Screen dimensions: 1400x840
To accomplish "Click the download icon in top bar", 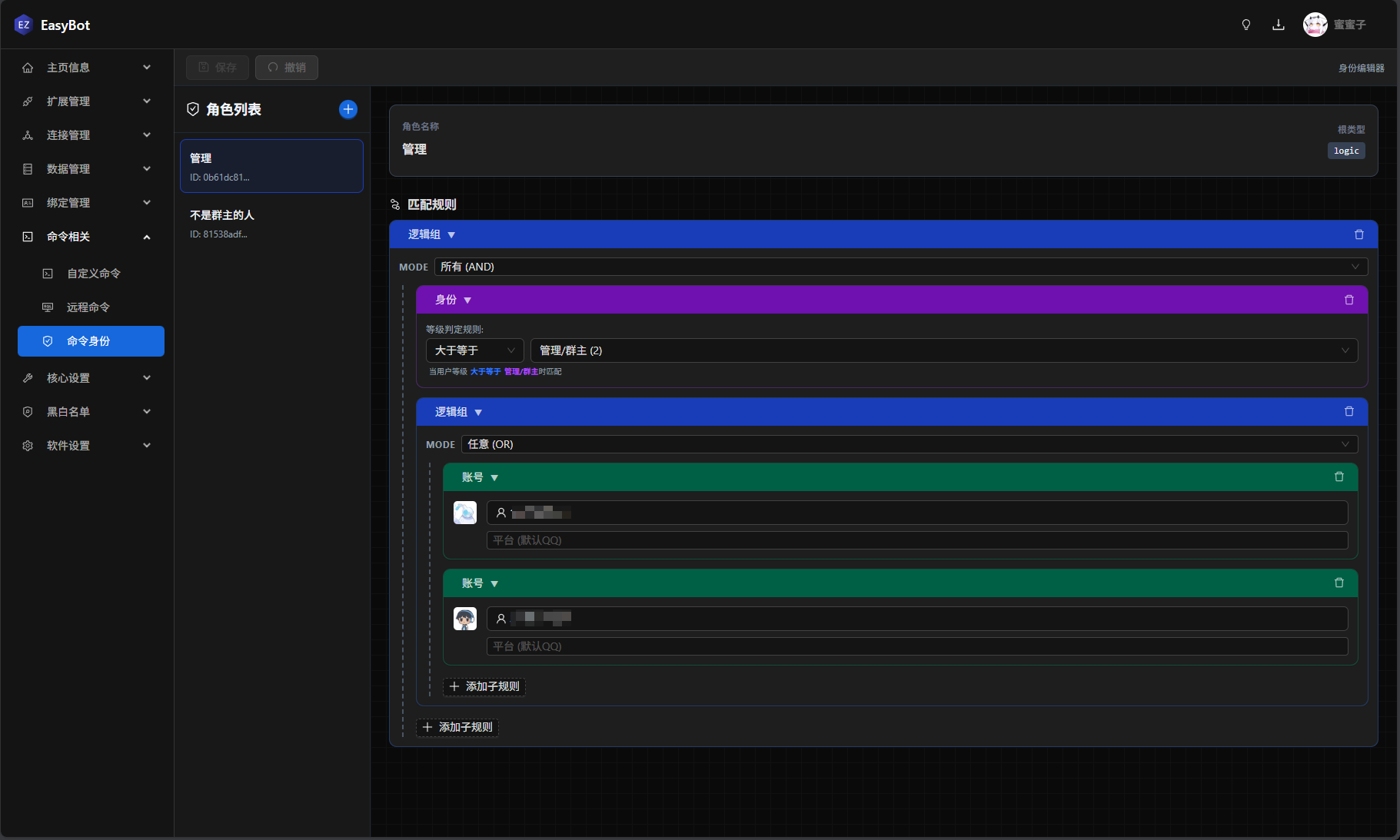I will 1278,25.
